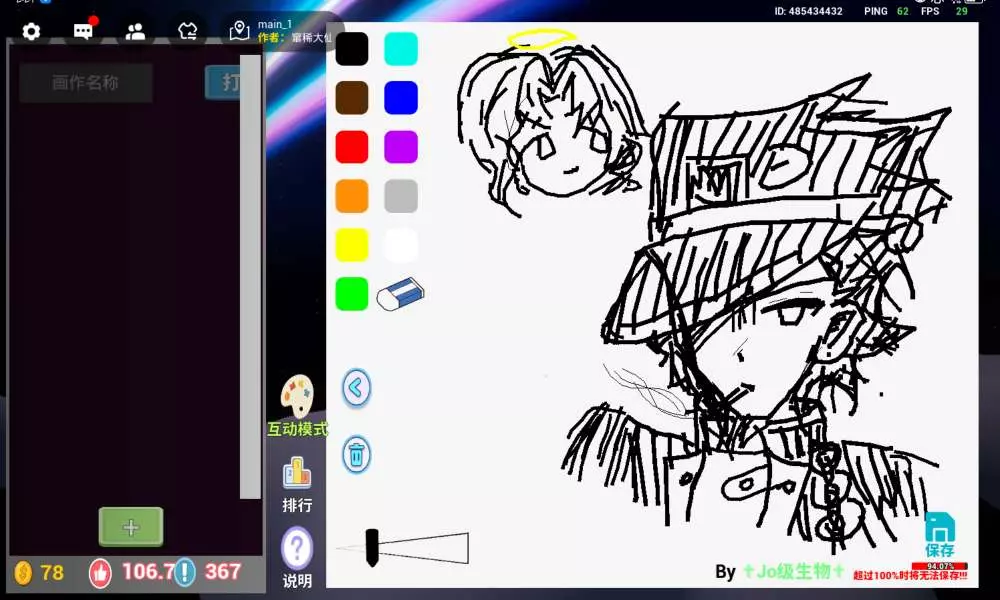
Task: Click the FPS 29 indicator
Action: [x=944, y=11]
